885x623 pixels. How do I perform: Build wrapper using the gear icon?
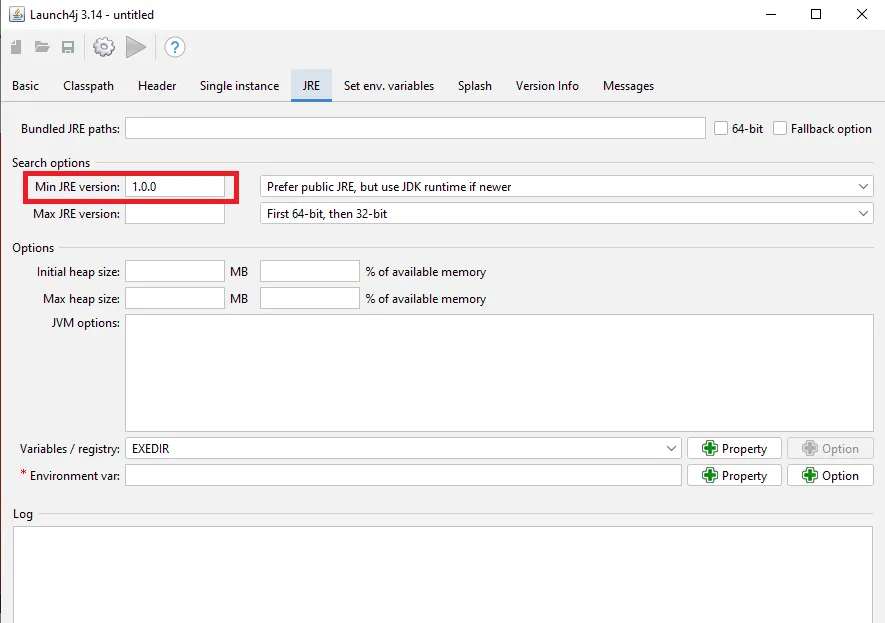[x=104, y=47]
